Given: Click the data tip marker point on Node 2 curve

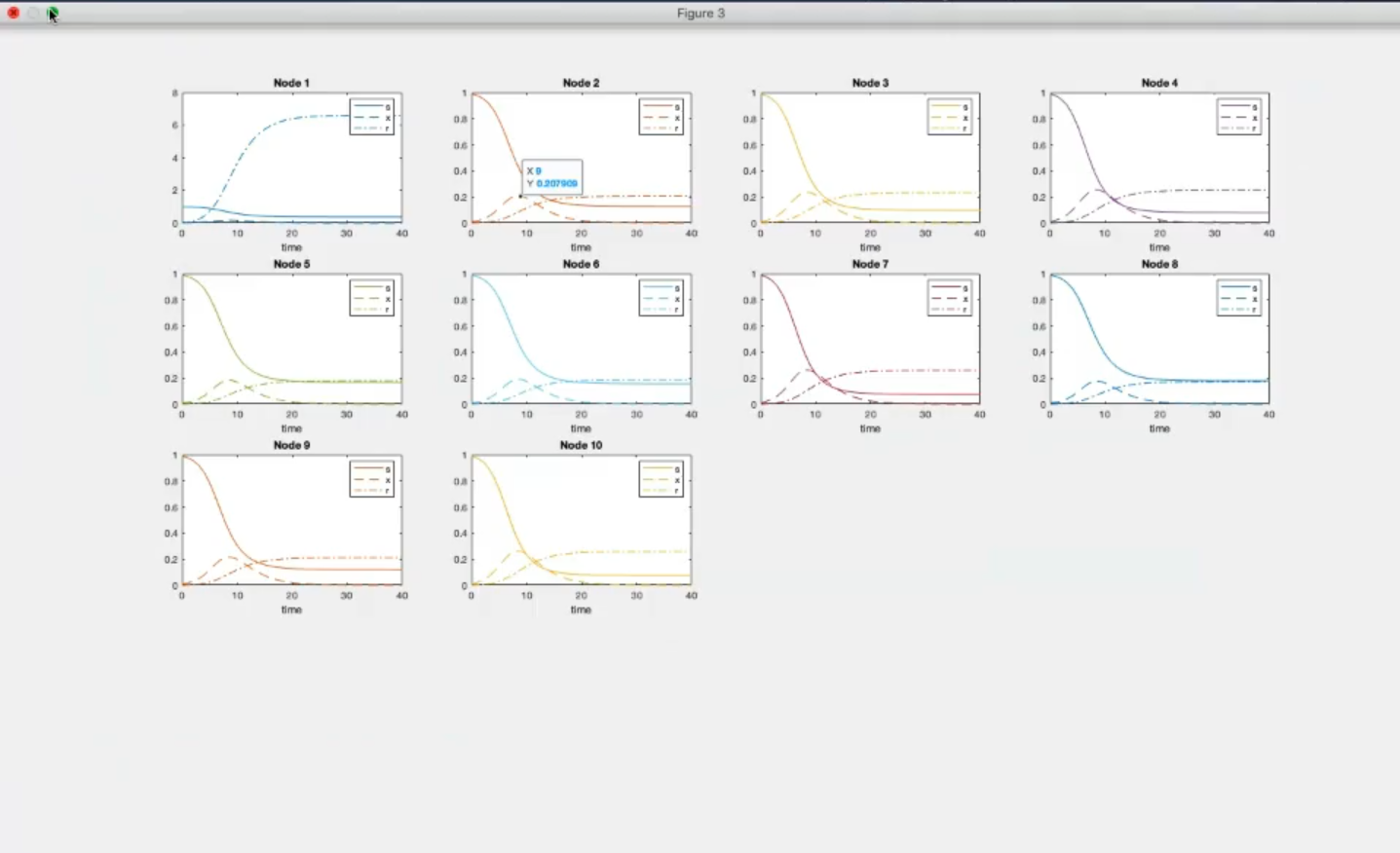Looking at the screenshot, I should click(x=520, y=196).
